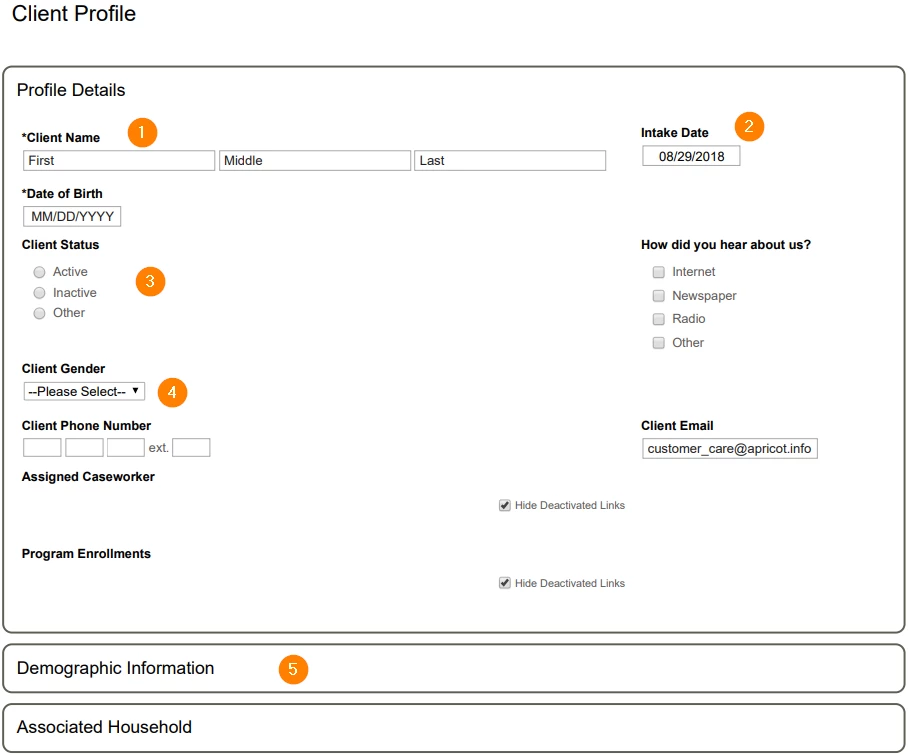910x755 pixels.
Task: Click the phone area code box
Action: click(42, 447)
